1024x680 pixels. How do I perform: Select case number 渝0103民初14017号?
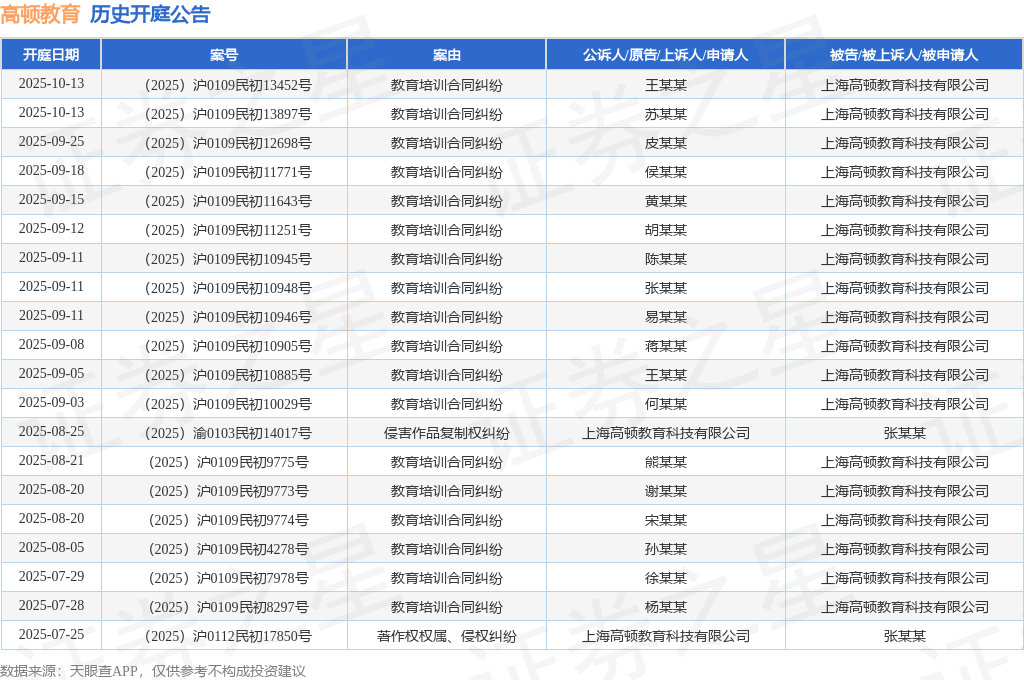pos(228,433)
